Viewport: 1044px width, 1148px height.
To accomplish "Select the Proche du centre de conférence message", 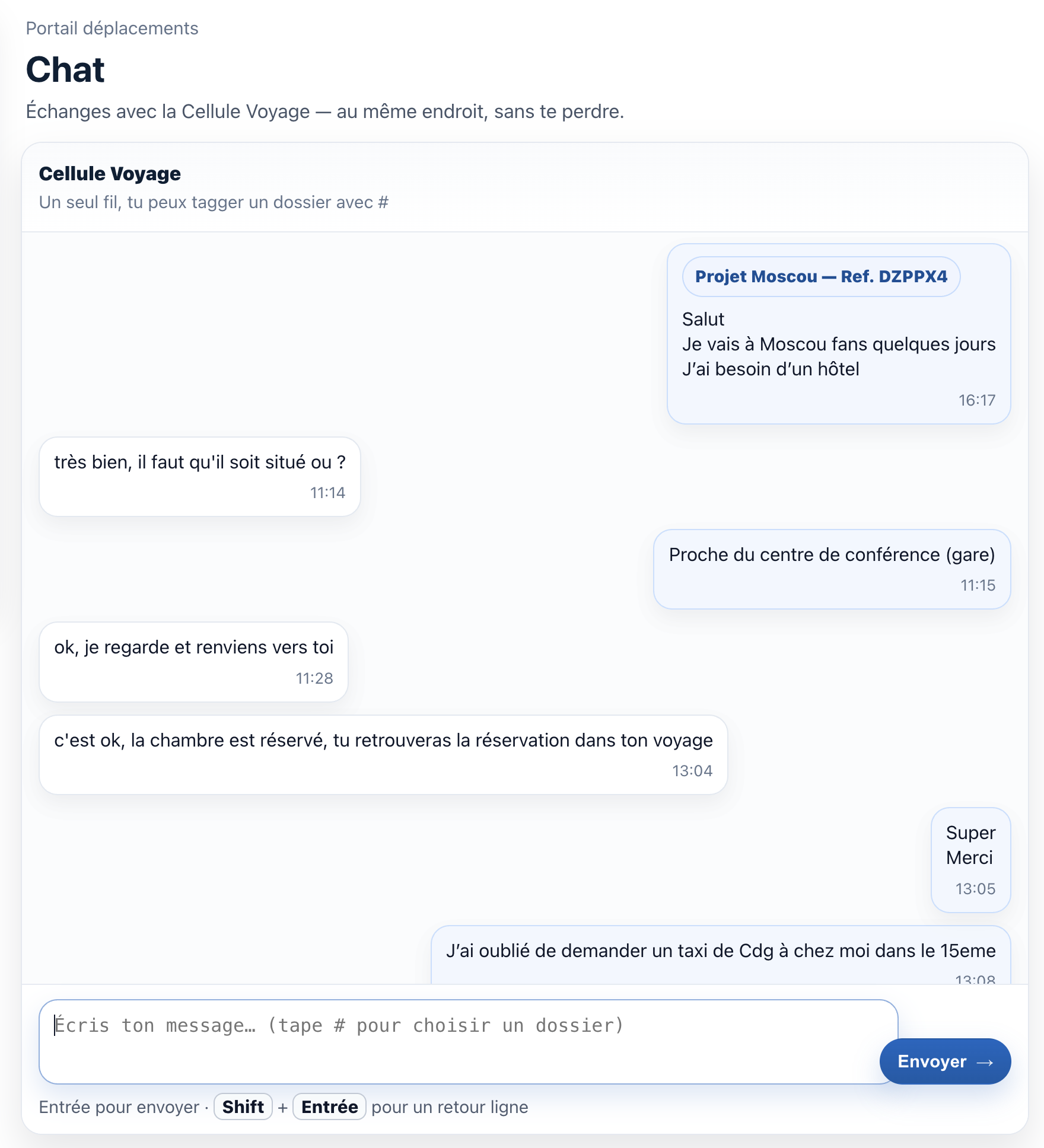I will 830,568.
